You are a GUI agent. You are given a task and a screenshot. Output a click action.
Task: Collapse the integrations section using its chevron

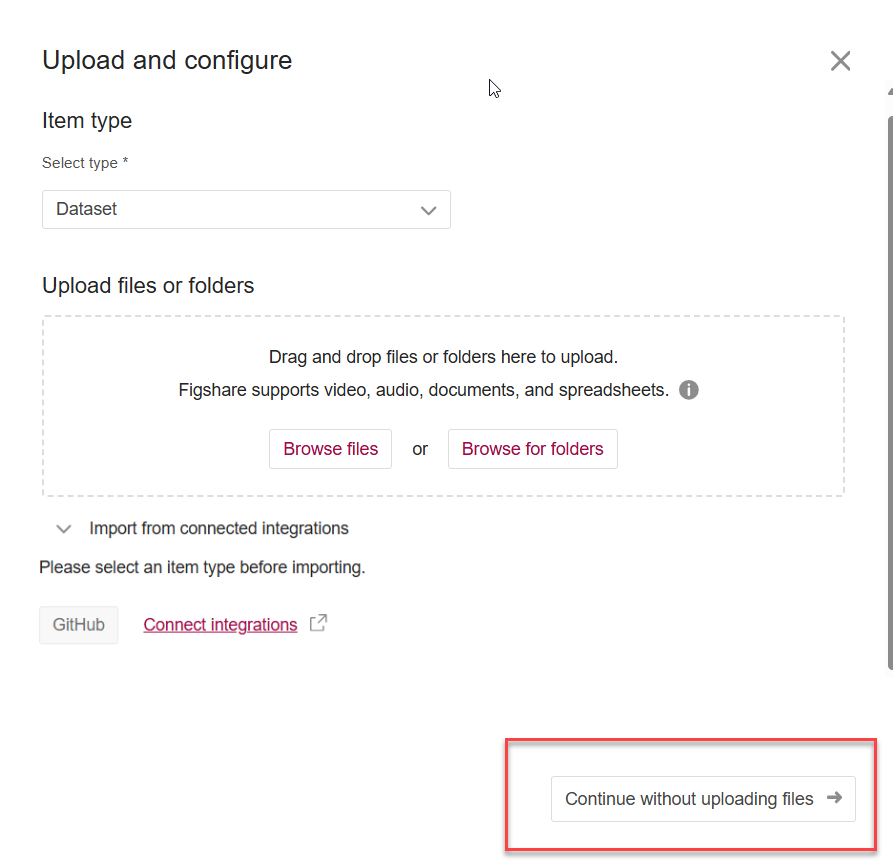click(64, 528)
